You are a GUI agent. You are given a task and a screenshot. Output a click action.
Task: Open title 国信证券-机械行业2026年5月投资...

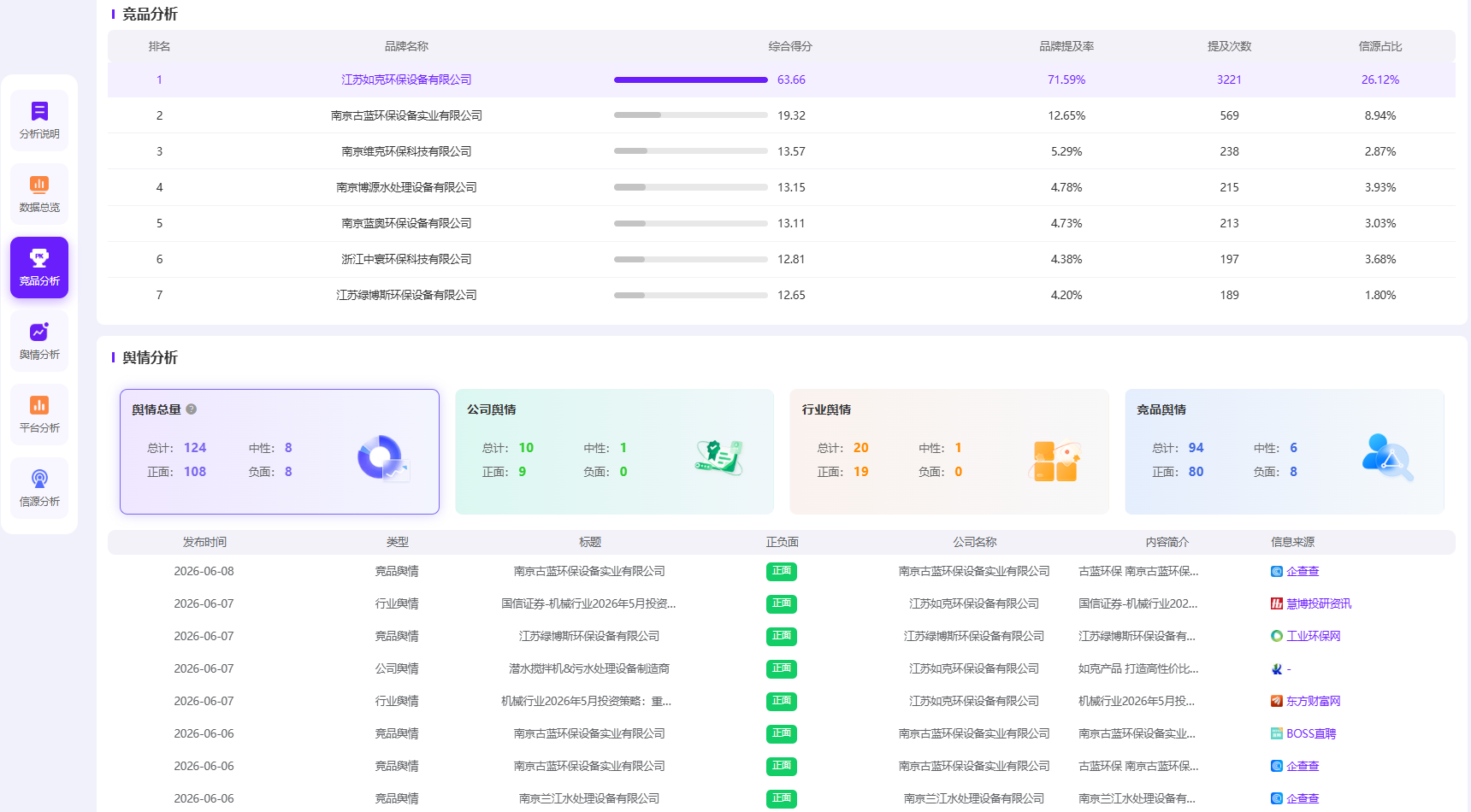589,604
